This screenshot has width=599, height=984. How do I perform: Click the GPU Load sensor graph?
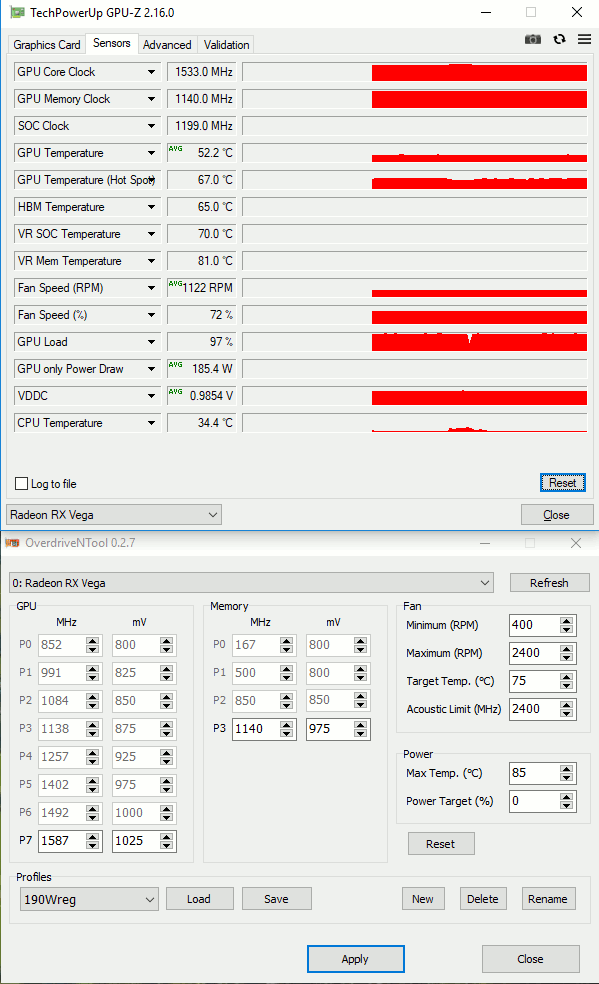click(x=415, y=342)
